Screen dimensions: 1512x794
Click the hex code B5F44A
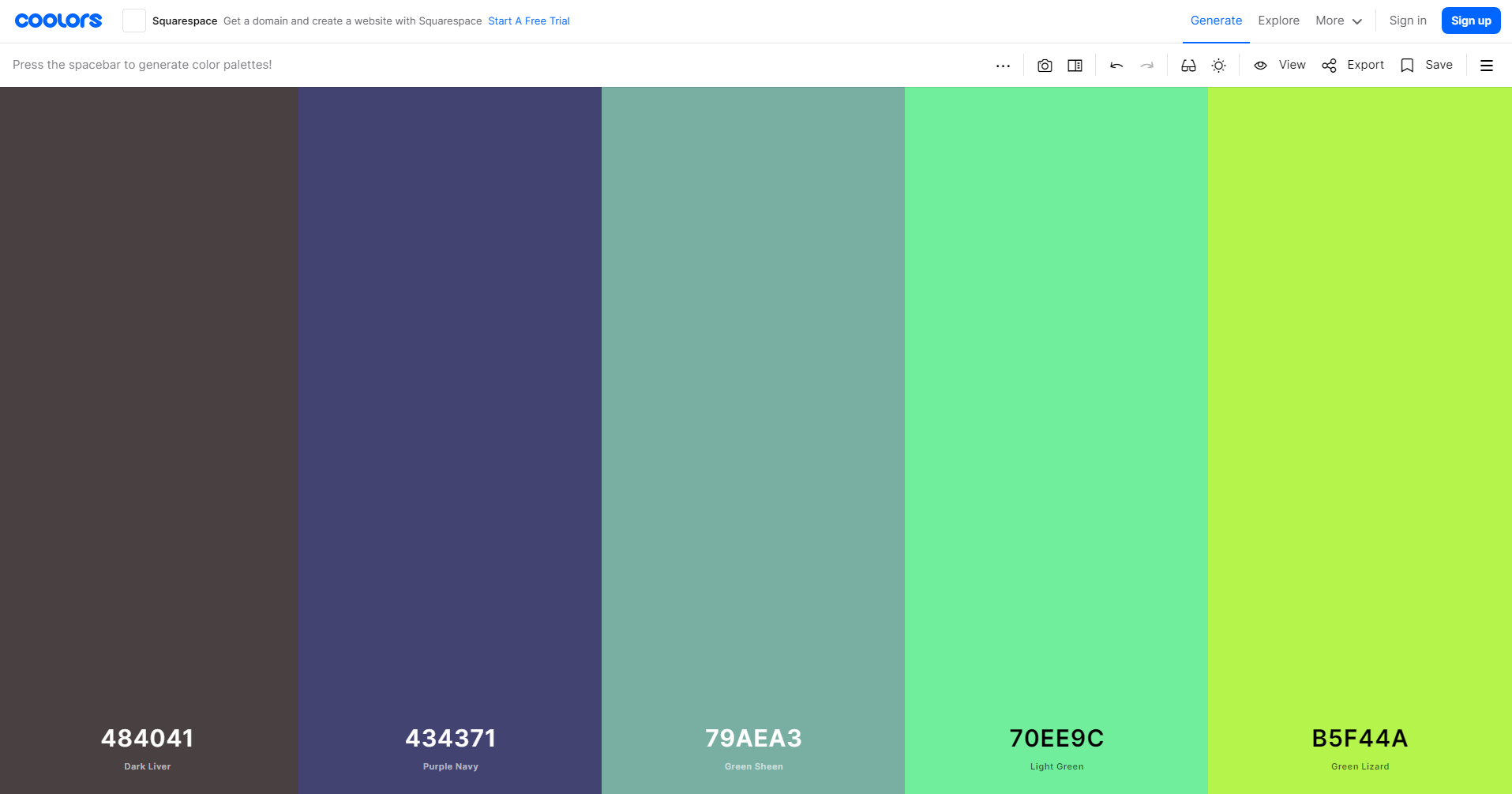click(1360, 738)
